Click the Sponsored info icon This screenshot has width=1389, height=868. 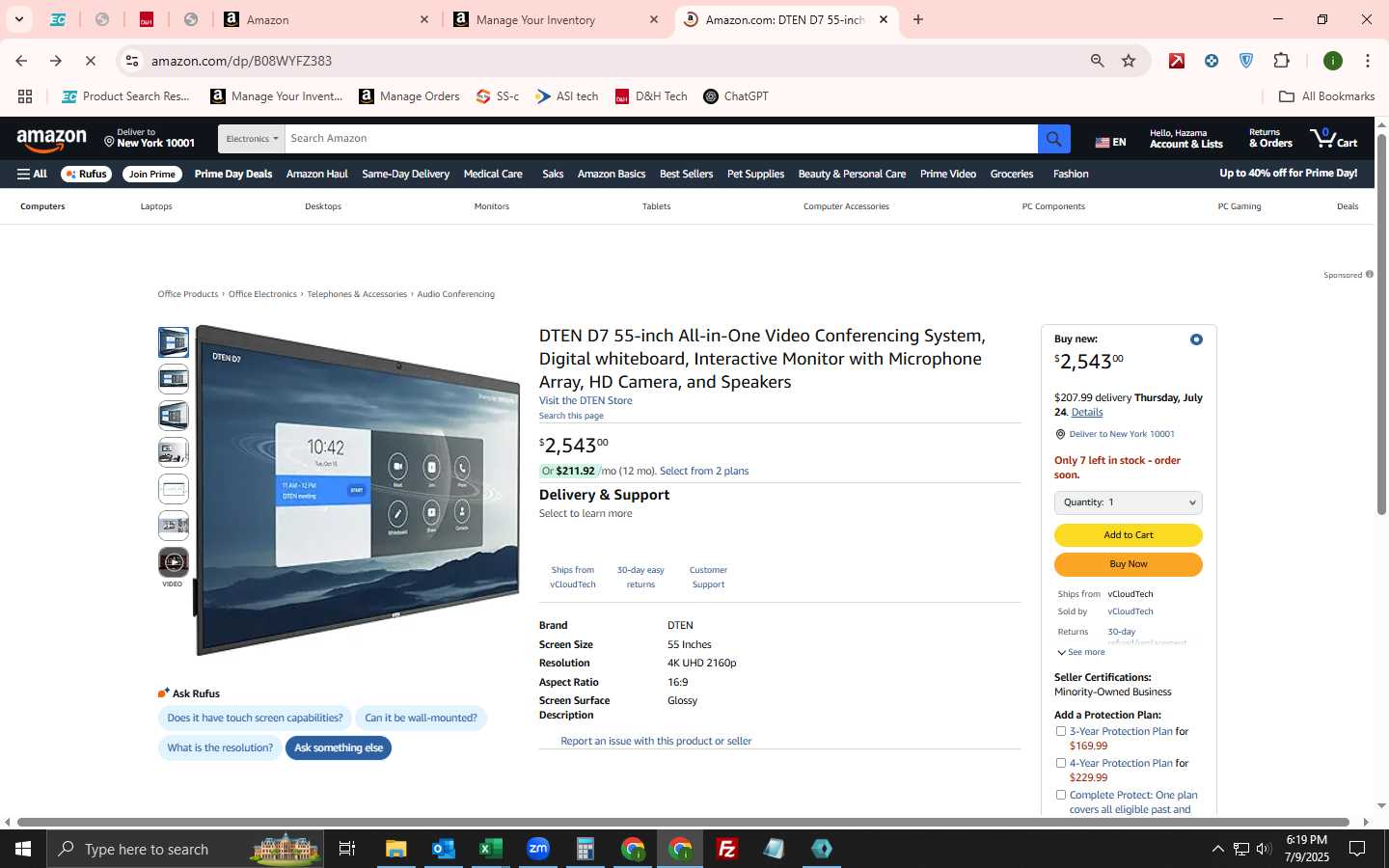pyautogui.click(x=1369, y=275)
